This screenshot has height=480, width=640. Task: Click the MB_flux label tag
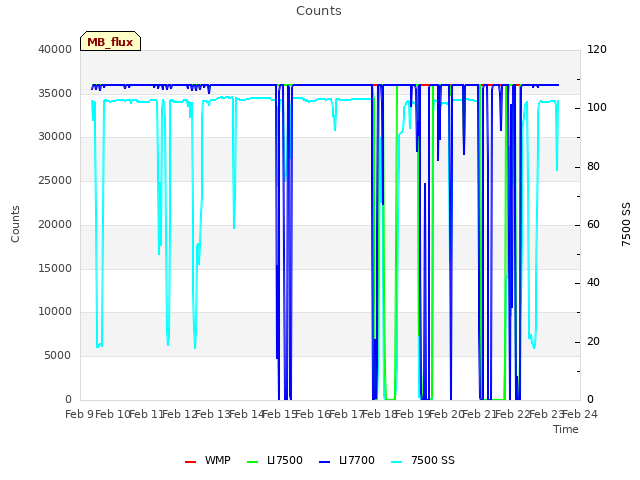[x=110, y=41]
